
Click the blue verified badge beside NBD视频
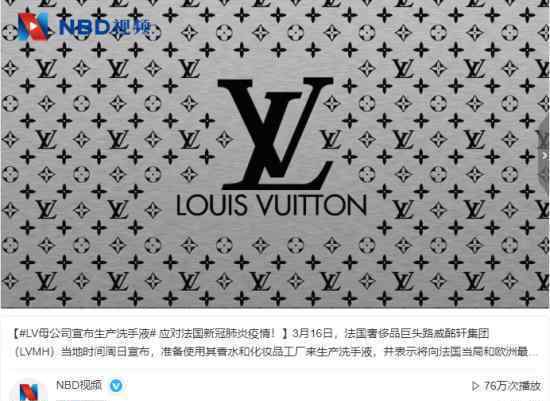[x=116, y=386]
